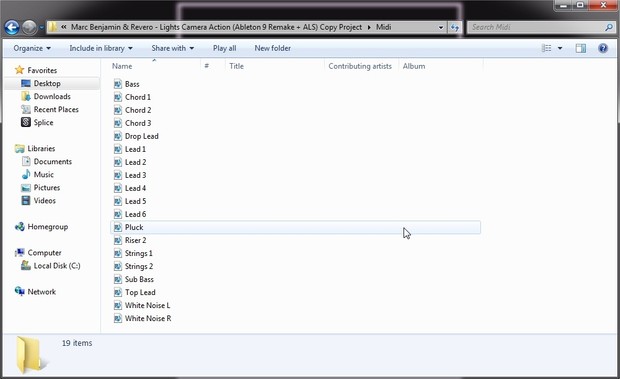Open the Pictures library
Image resolution: width=620 pixels, height=379 pixels.
click(x=47, y=188)
